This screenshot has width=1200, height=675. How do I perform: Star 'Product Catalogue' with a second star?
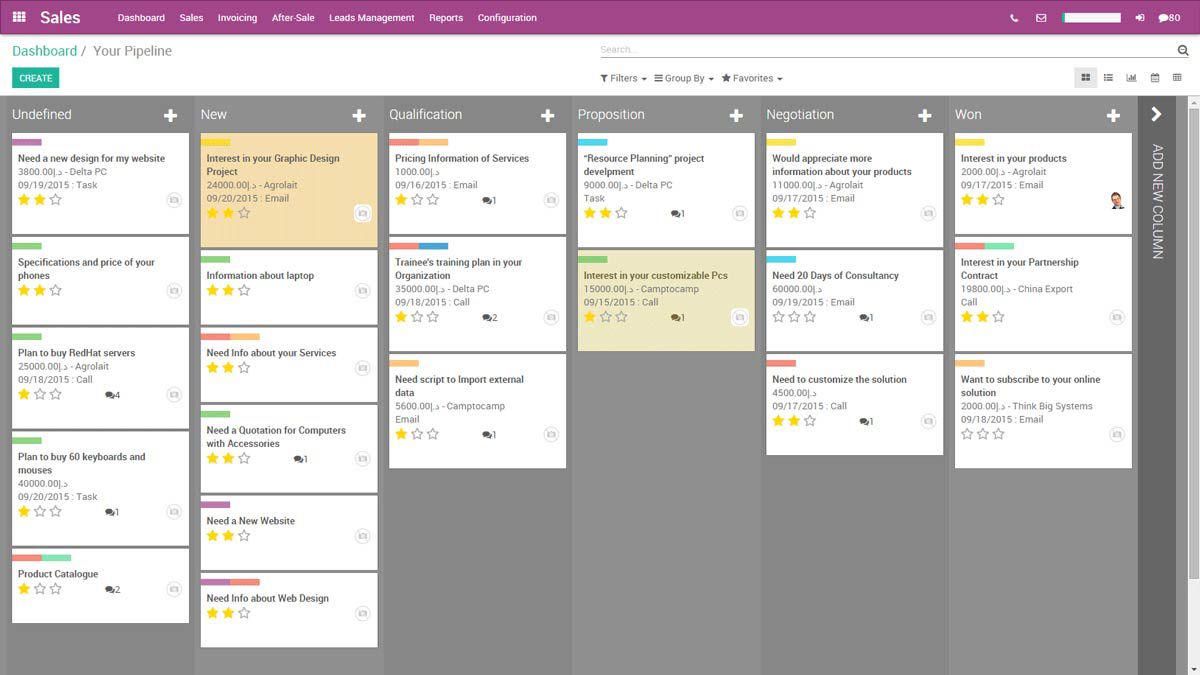click(x=42, y=589)
